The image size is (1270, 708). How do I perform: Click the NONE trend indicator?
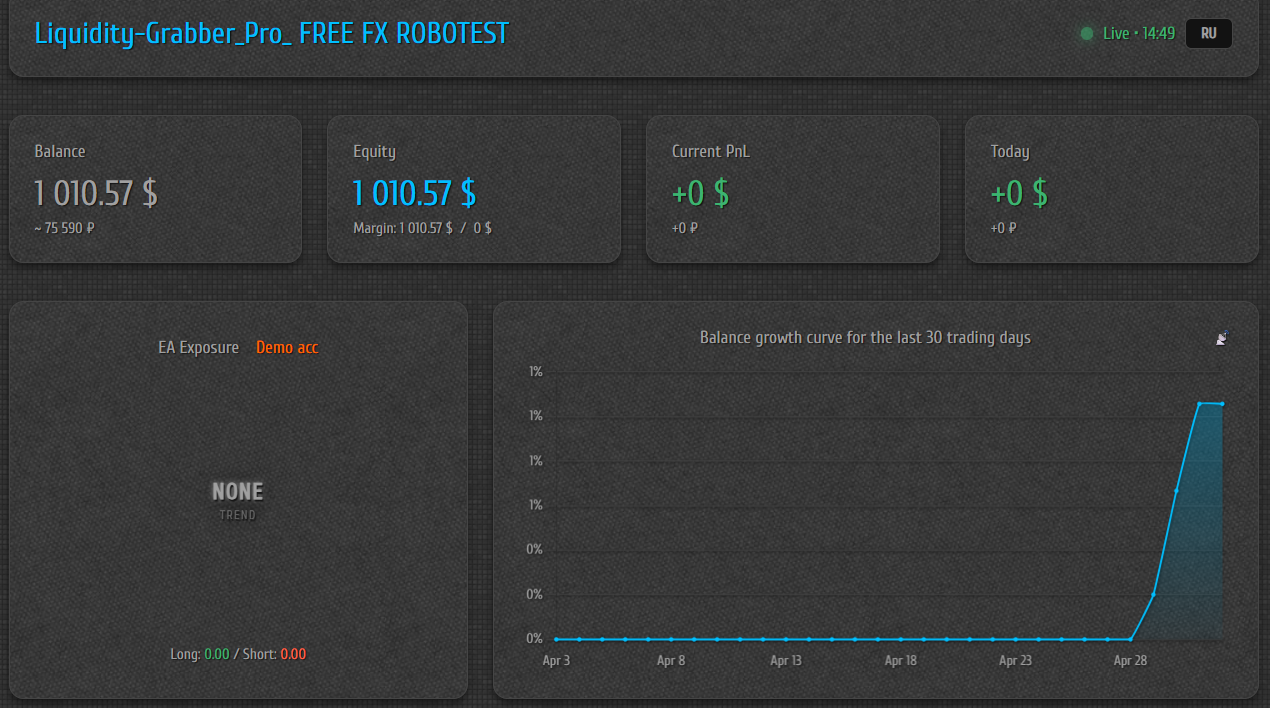[238, 492]
